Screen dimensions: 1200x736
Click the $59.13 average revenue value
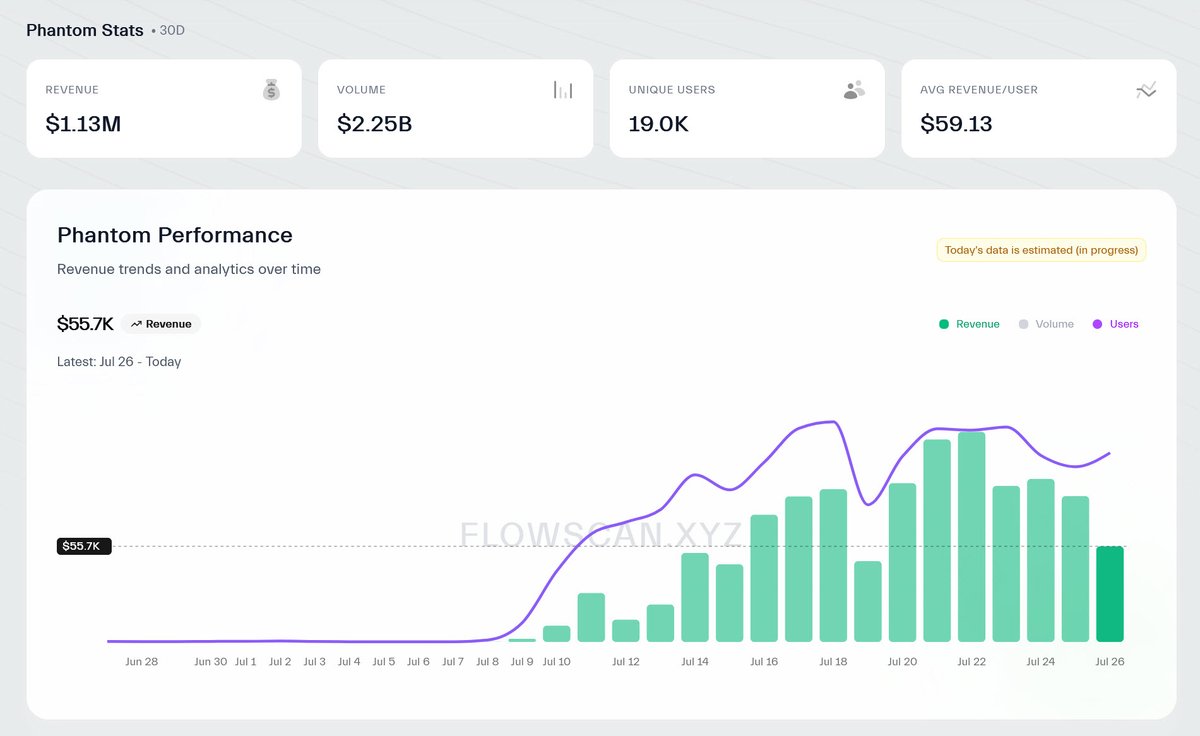pyautogui.click(x=957, y=124)
